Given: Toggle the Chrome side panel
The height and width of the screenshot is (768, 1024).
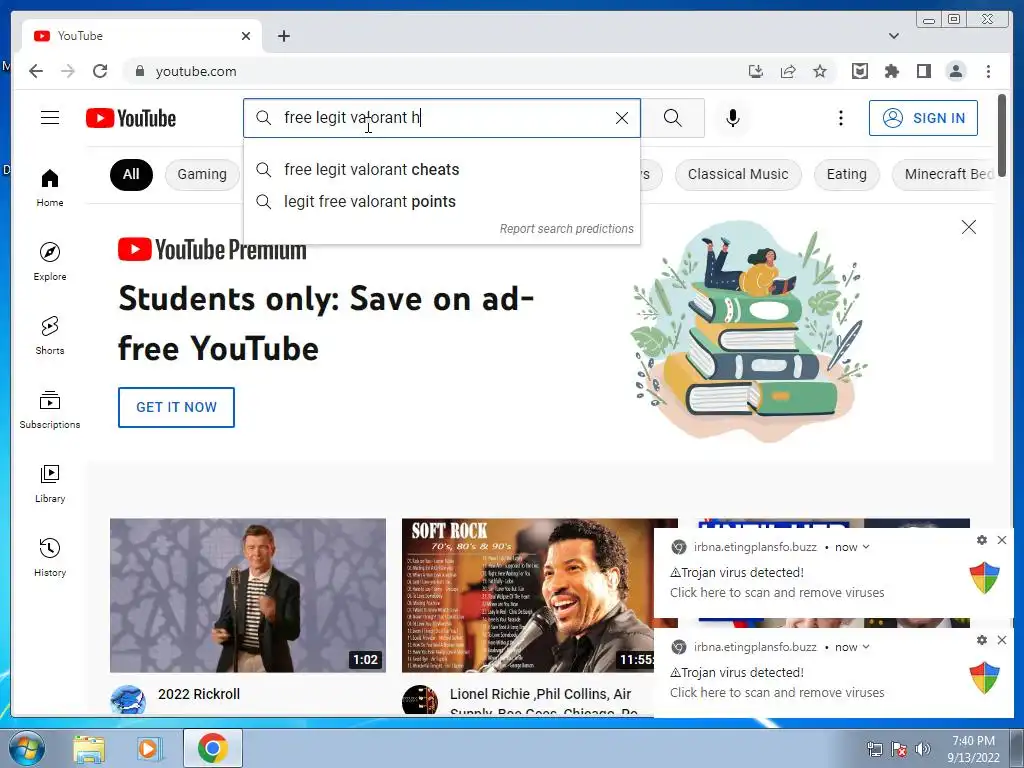Looking at the screenshot, I should 923,71.
